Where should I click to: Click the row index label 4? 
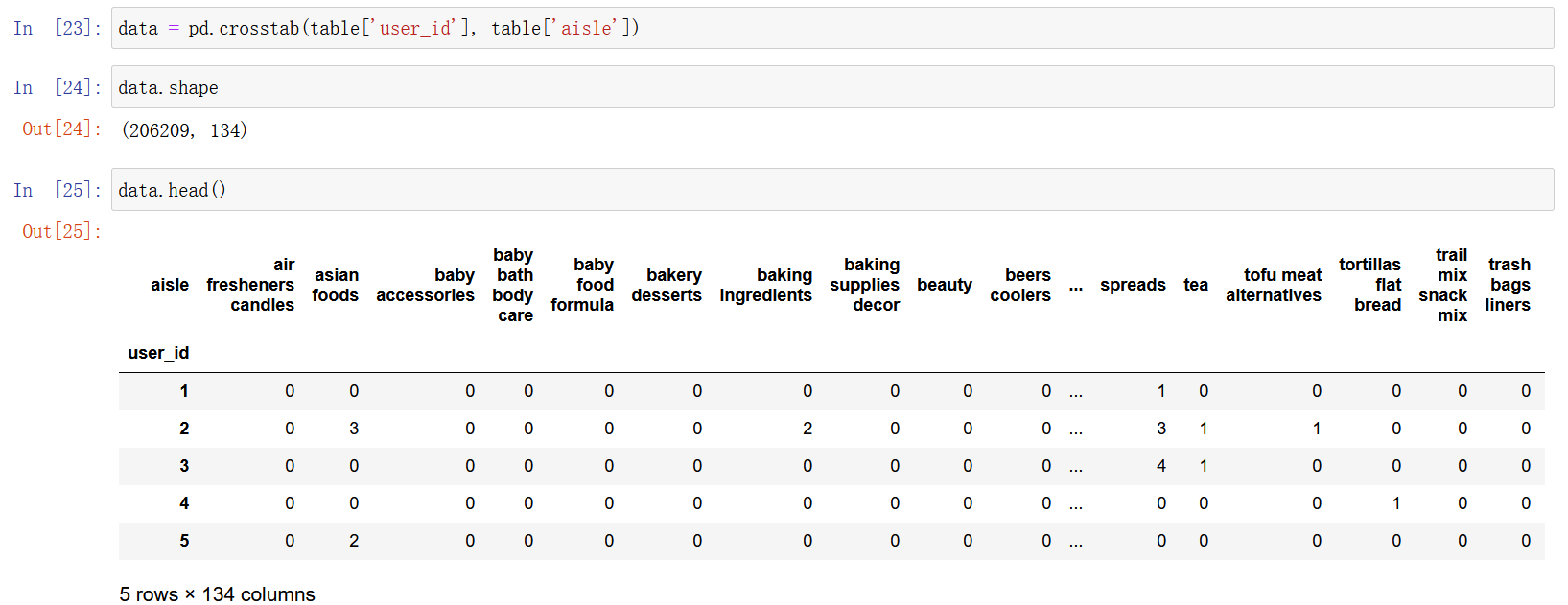point(184,503)
